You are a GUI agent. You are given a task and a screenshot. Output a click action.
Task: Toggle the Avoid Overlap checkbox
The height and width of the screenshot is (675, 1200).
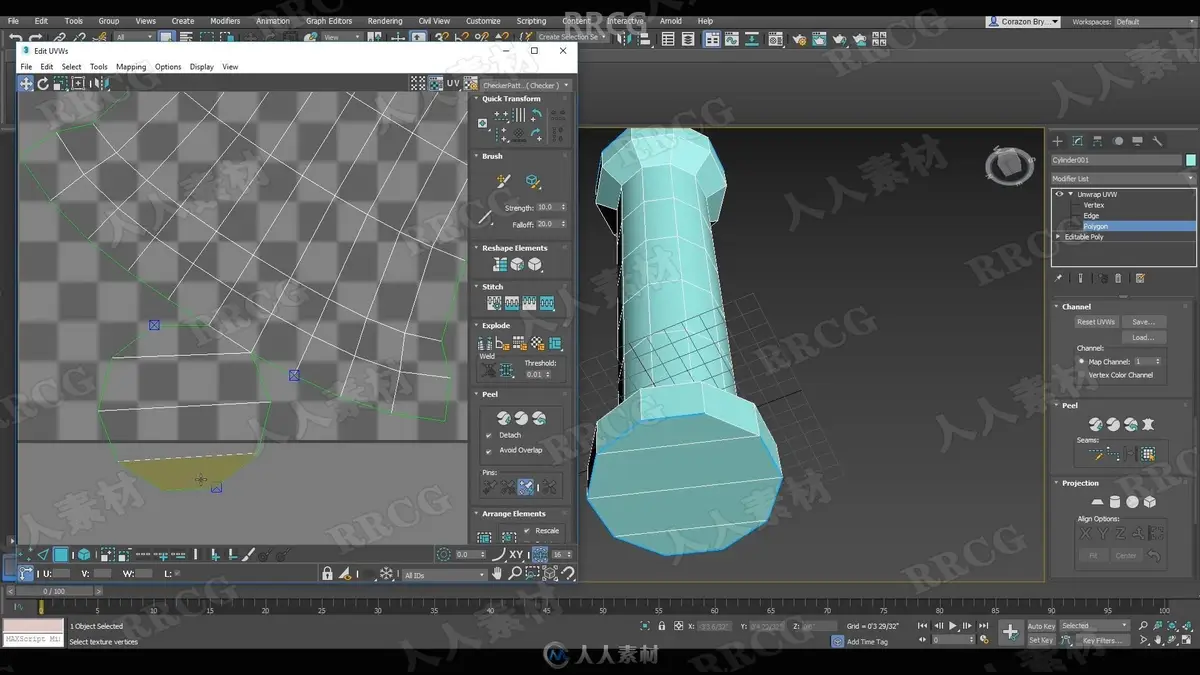click(x=489, y=450)
